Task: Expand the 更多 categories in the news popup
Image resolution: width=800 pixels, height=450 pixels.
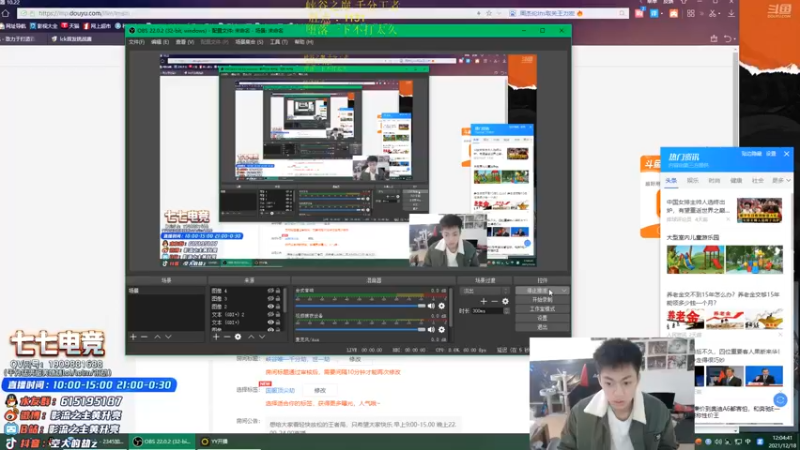Action: point(781,181)
